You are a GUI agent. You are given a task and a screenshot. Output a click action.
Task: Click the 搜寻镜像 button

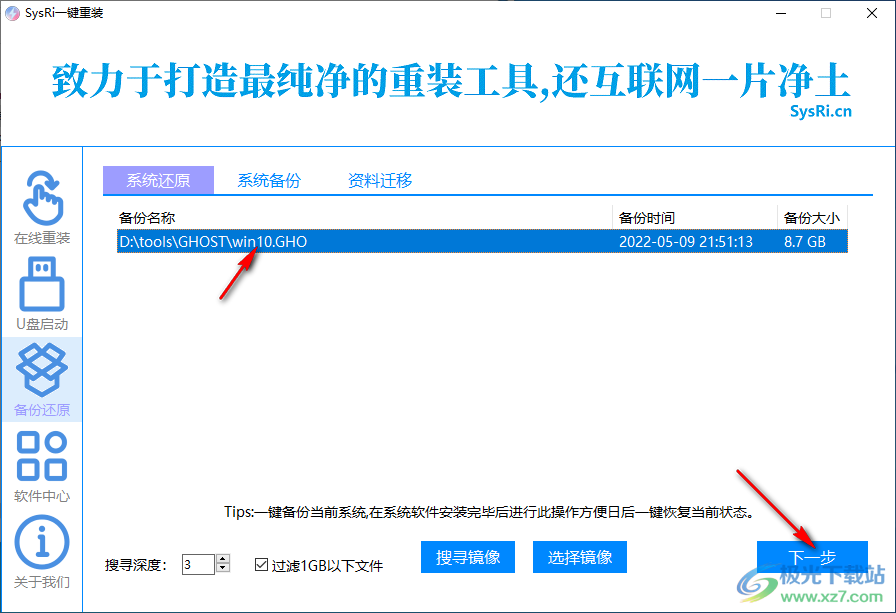[467, 557]
